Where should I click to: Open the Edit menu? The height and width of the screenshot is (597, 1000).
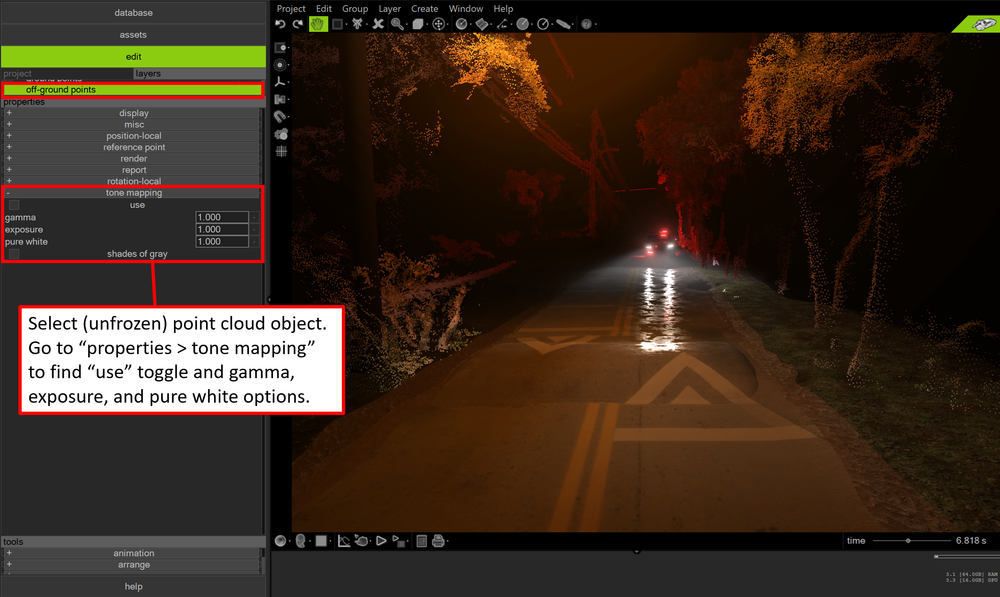click(x=324, y=8)
